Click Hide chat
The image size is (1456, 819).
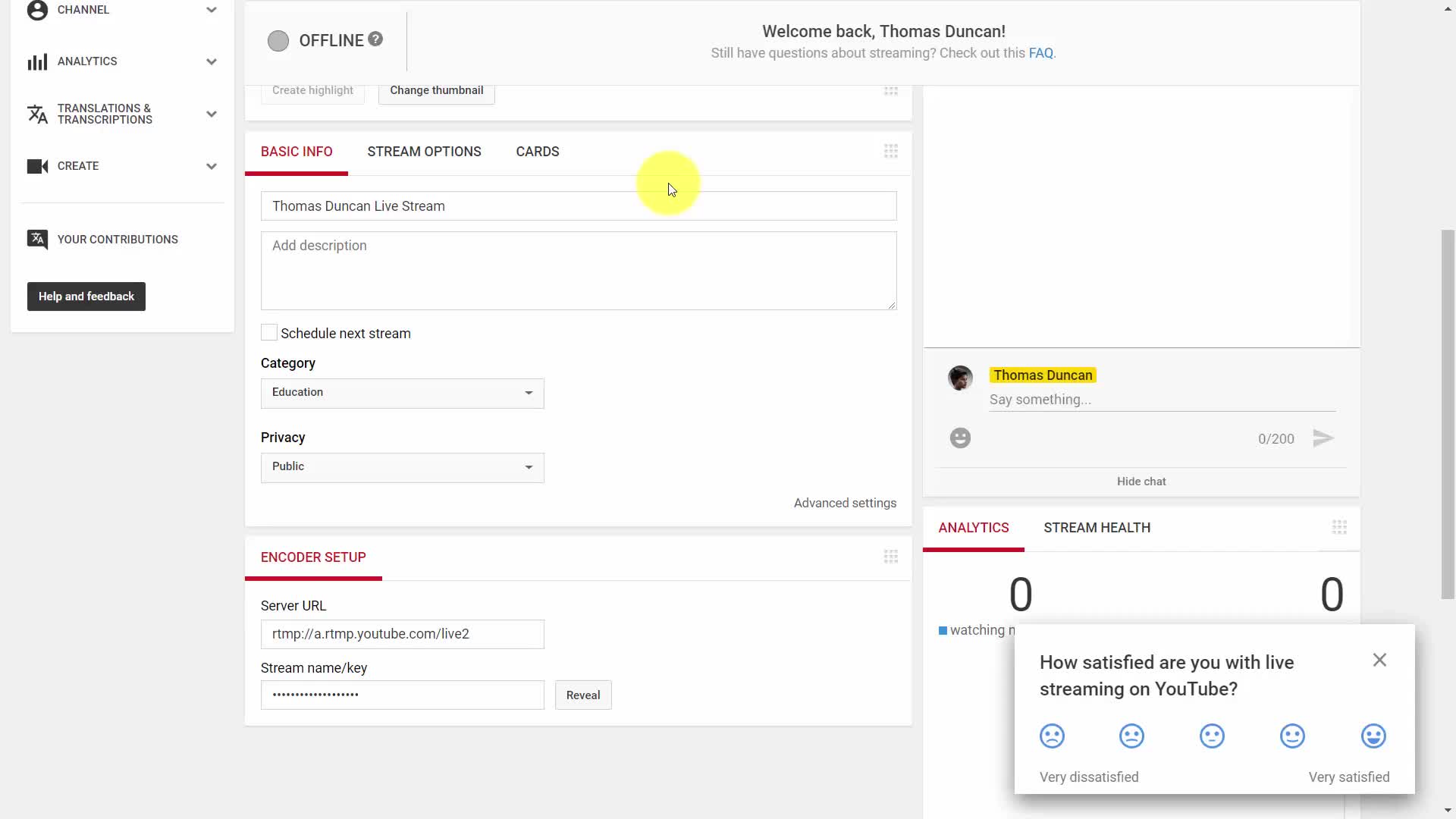click(x=1141, y=482)
